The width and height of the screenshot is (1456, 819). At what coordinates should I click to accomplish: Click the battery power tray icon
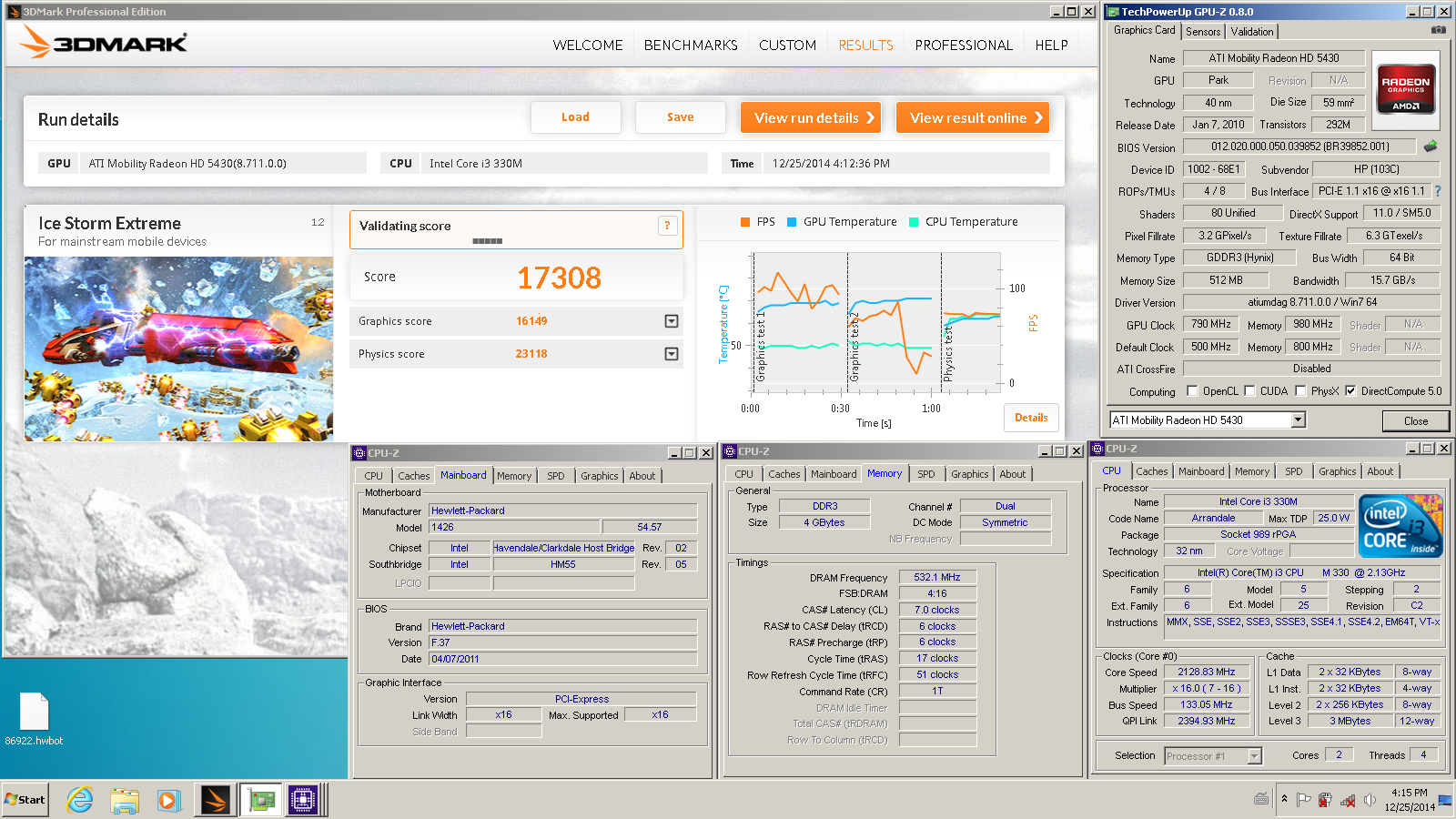[1325, 800]
